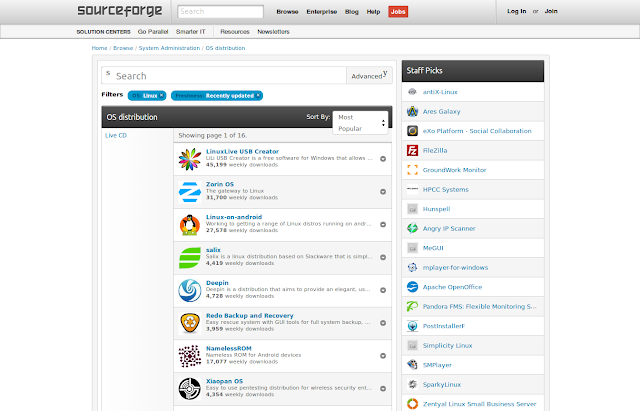
Task: Expand the NamelessROM row arrow
Action: (383, 356)
